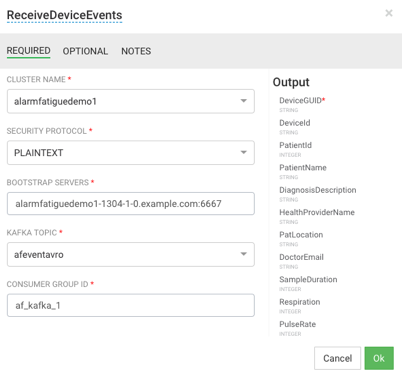Confirm with the green Ok button
The height and width of the screenshot is (378, 402).
click(379, 358)
